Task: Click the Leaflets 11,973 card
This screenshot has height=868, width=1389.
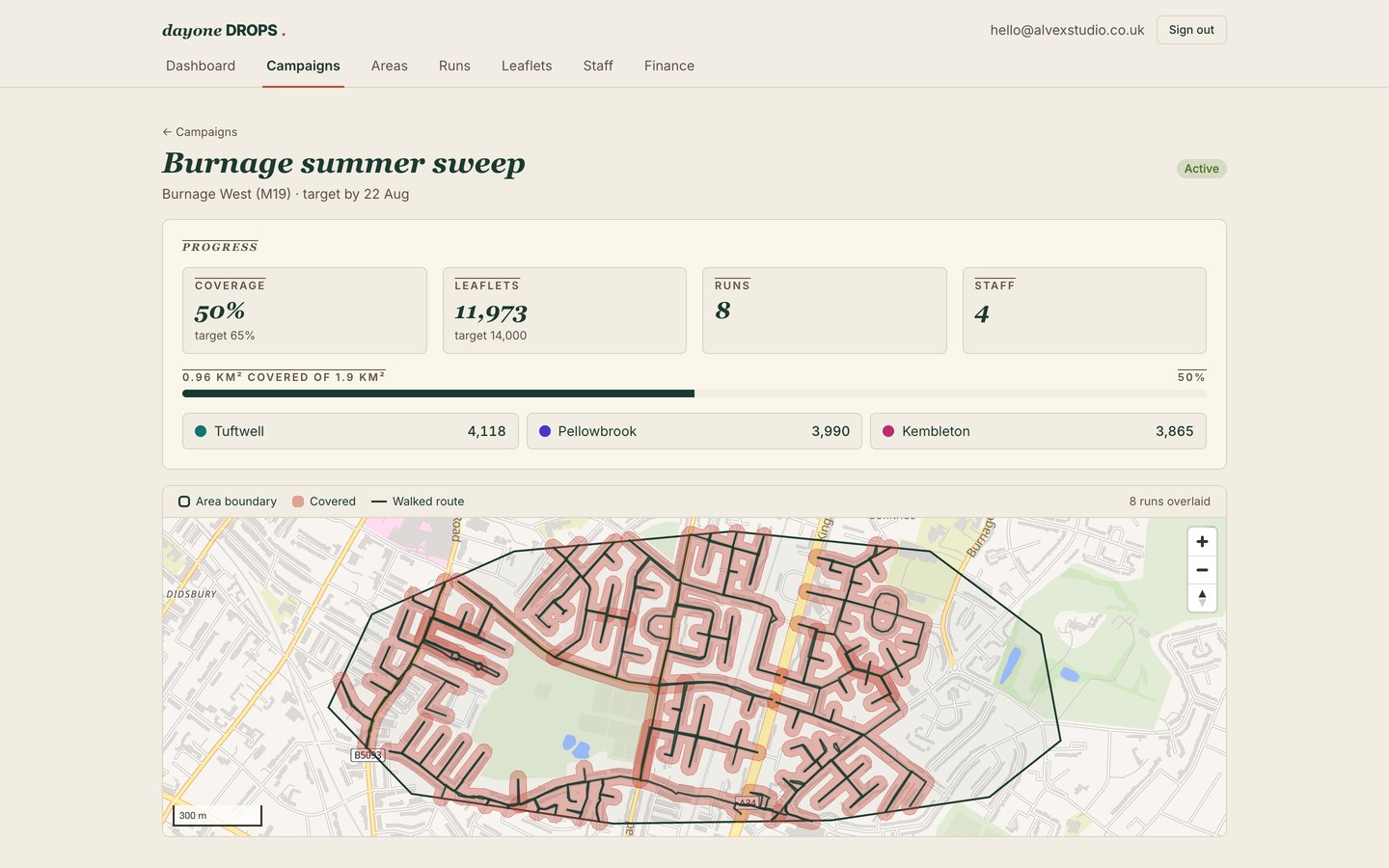Action: 564,311
